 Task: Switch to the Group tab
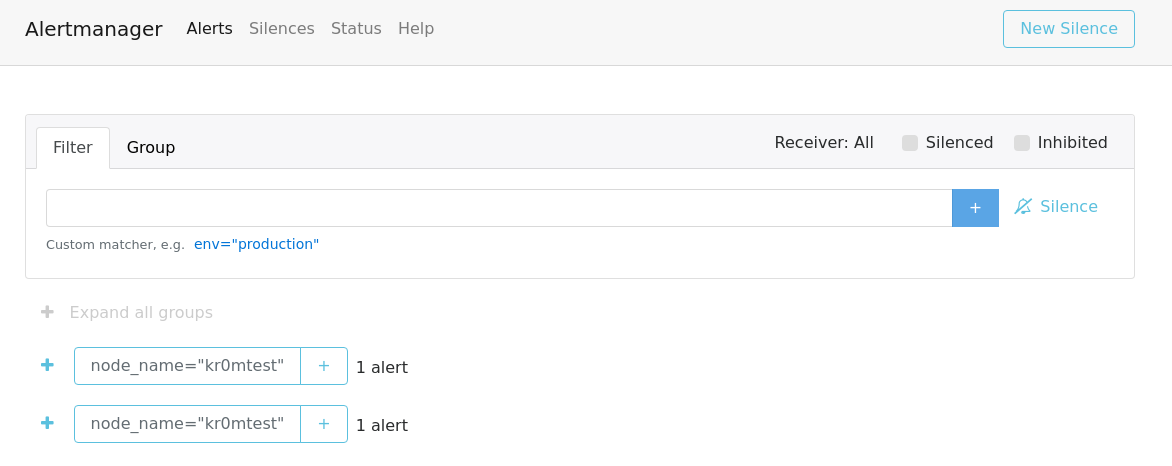point(151,148)
